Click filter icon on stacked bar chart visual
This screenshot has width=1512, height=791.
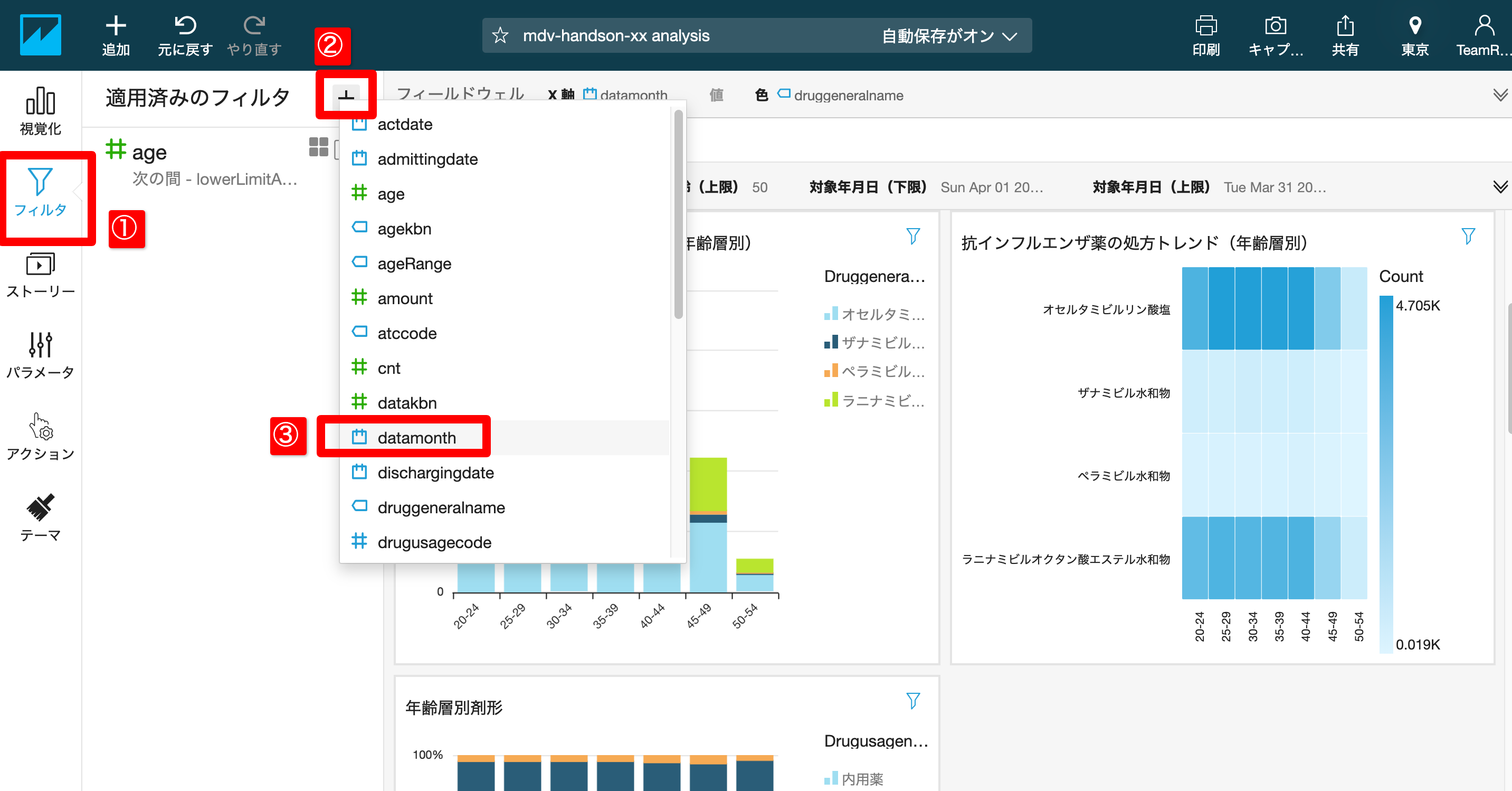click(912, 237)
